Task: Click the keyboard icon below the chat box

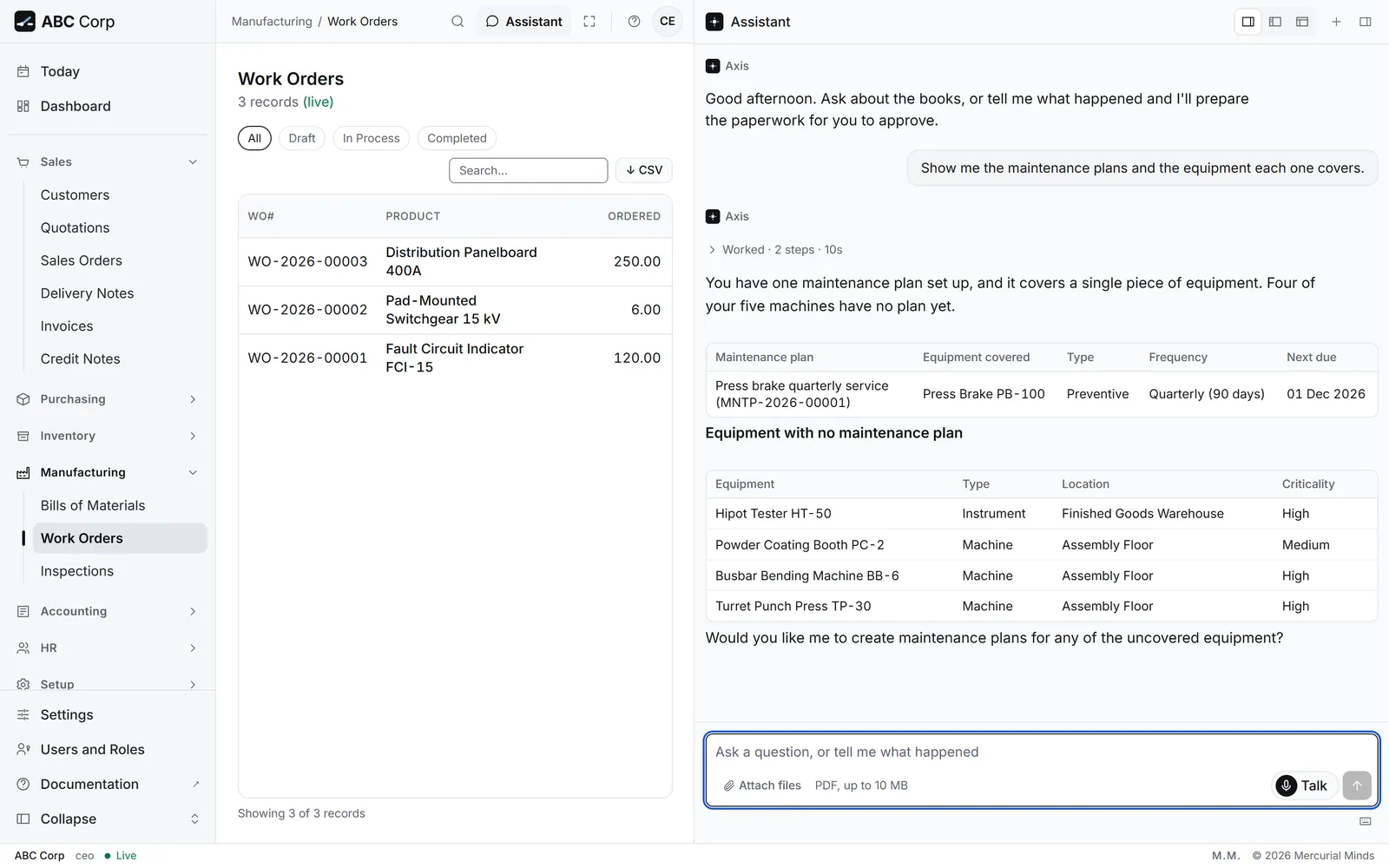Action: tap(1366, 821)
